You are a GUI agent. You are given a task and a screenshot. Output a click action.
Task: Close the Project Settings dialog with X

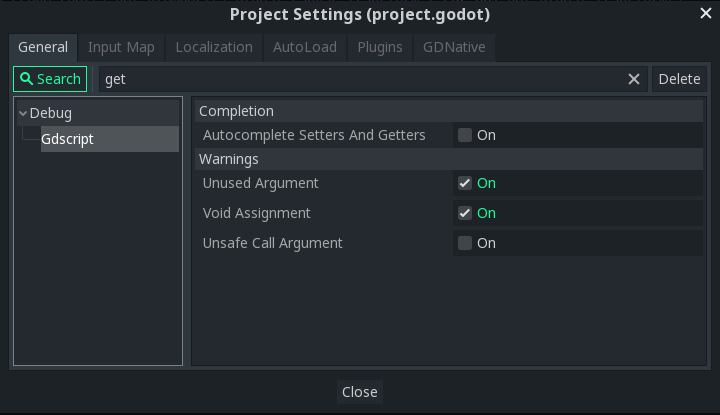pyautogui.click(x=705, y=14)
